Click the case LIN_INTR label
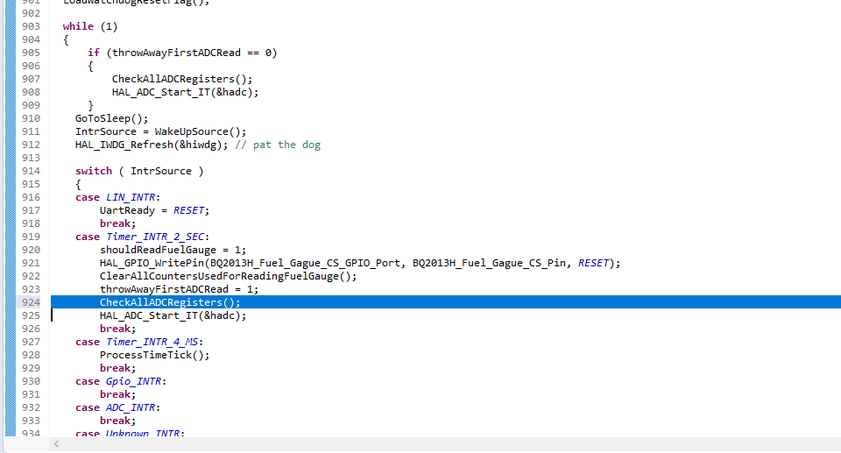Screen dimensions: 841x453 point(118,197)
